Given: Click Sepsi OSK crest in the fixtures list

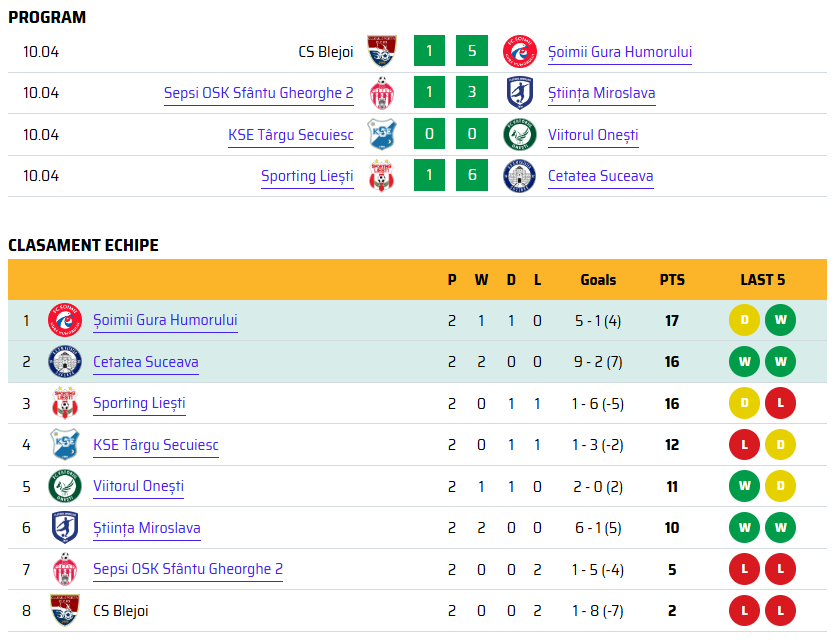Looking at the screenshot, I should coord(382,93).
